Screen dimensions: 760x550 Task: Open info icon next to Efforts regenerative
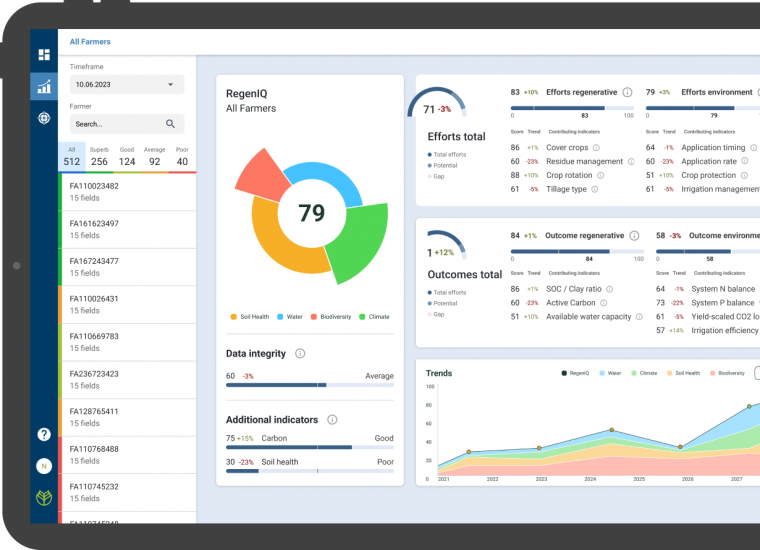(x=627, y=92)
